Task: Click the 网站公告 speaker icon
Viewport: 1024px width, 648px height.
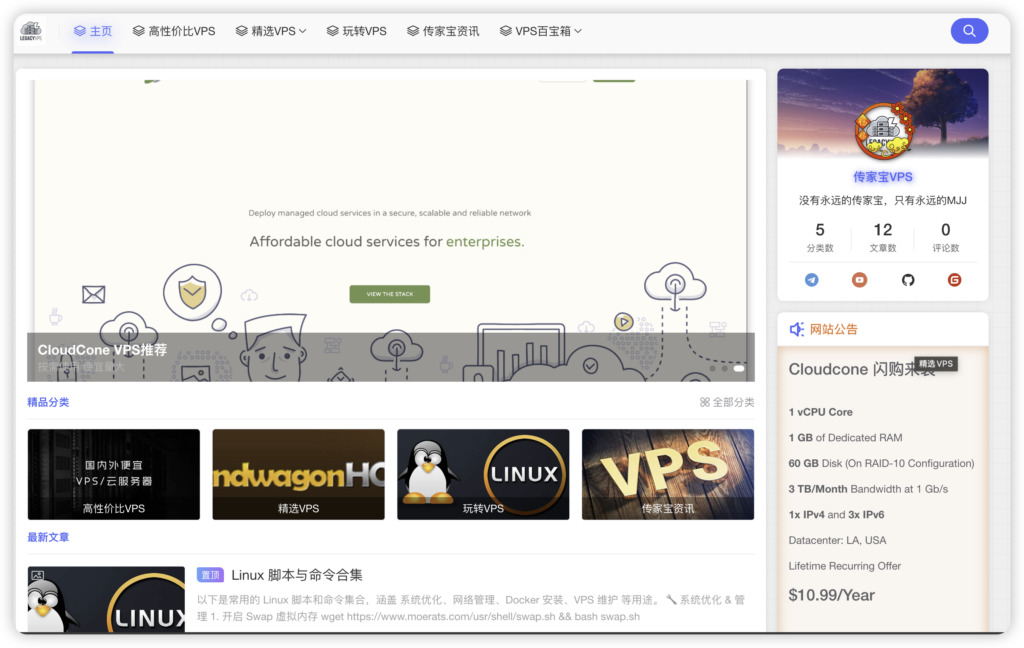Action: click(797, 329)
